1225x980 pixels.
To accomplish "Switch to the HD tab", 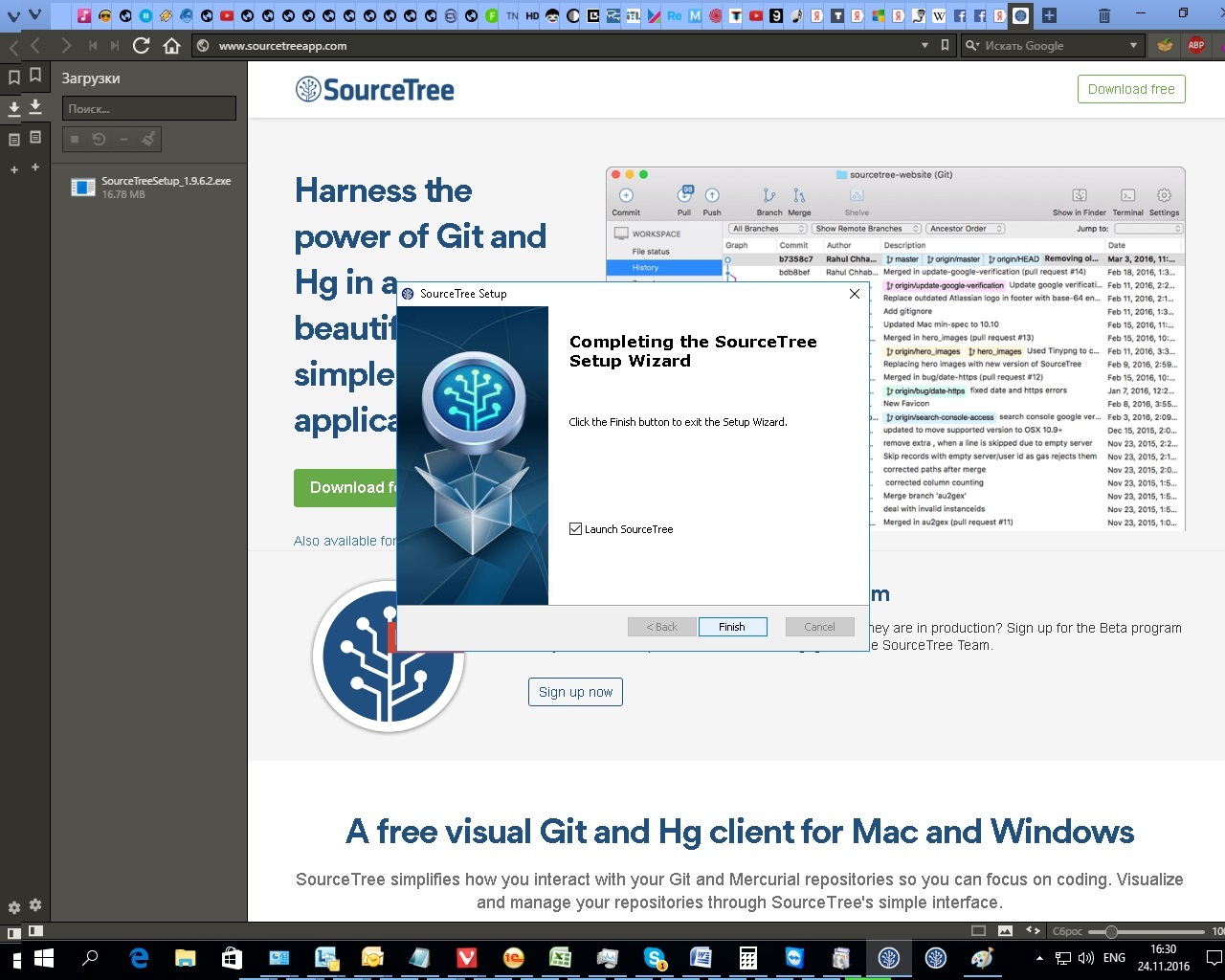I will 532,15.
